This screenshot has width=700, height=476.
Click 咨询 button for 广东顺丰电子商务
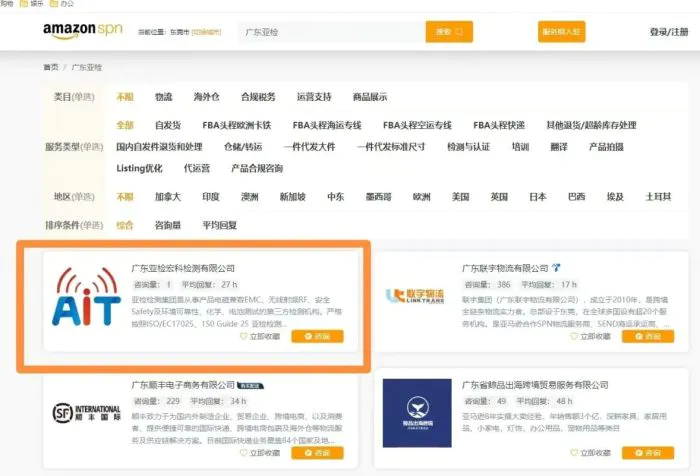point(317,453)
